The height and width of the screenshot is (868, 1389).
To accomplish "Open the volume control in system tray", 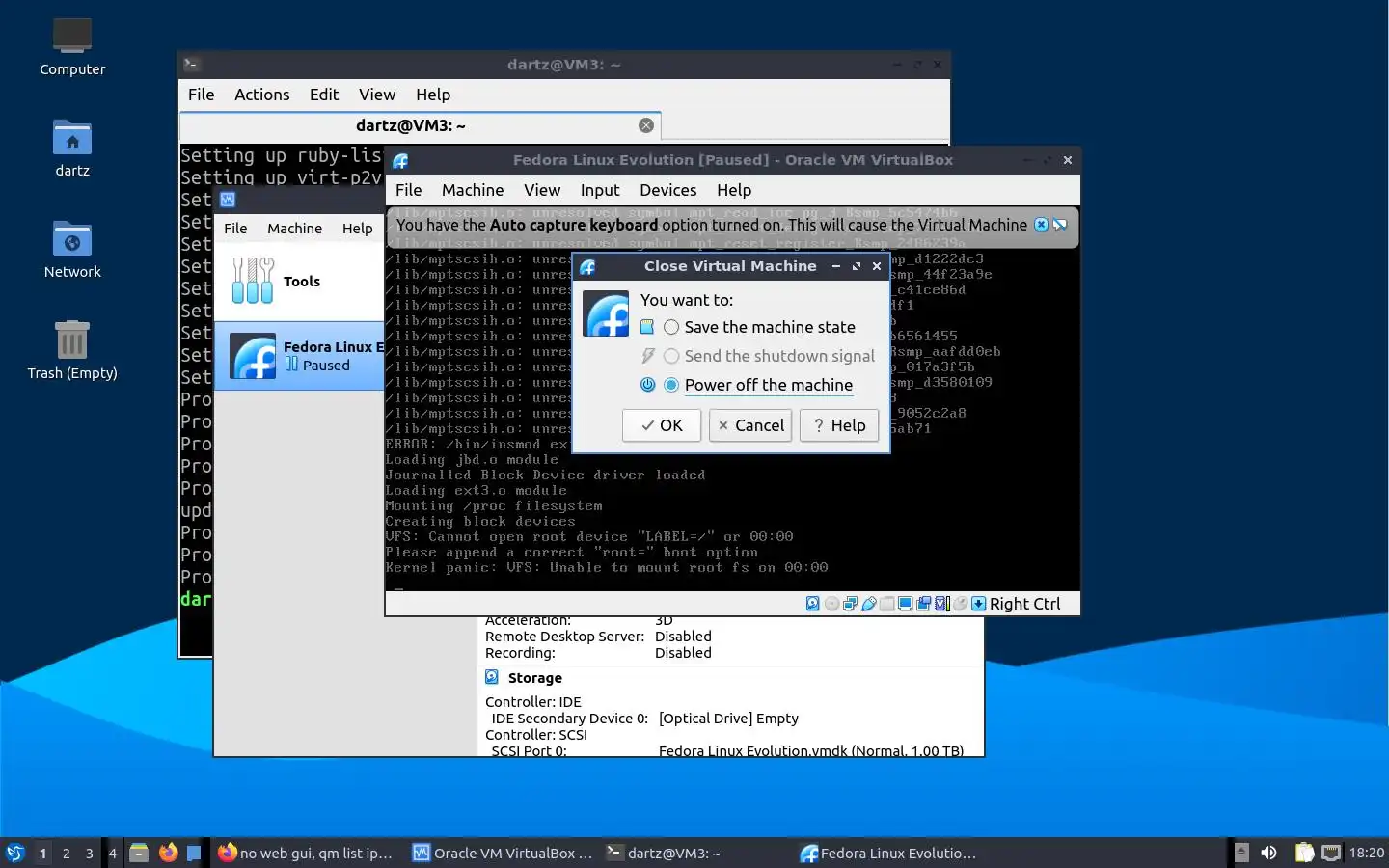I will click(x=1268, y=853).
